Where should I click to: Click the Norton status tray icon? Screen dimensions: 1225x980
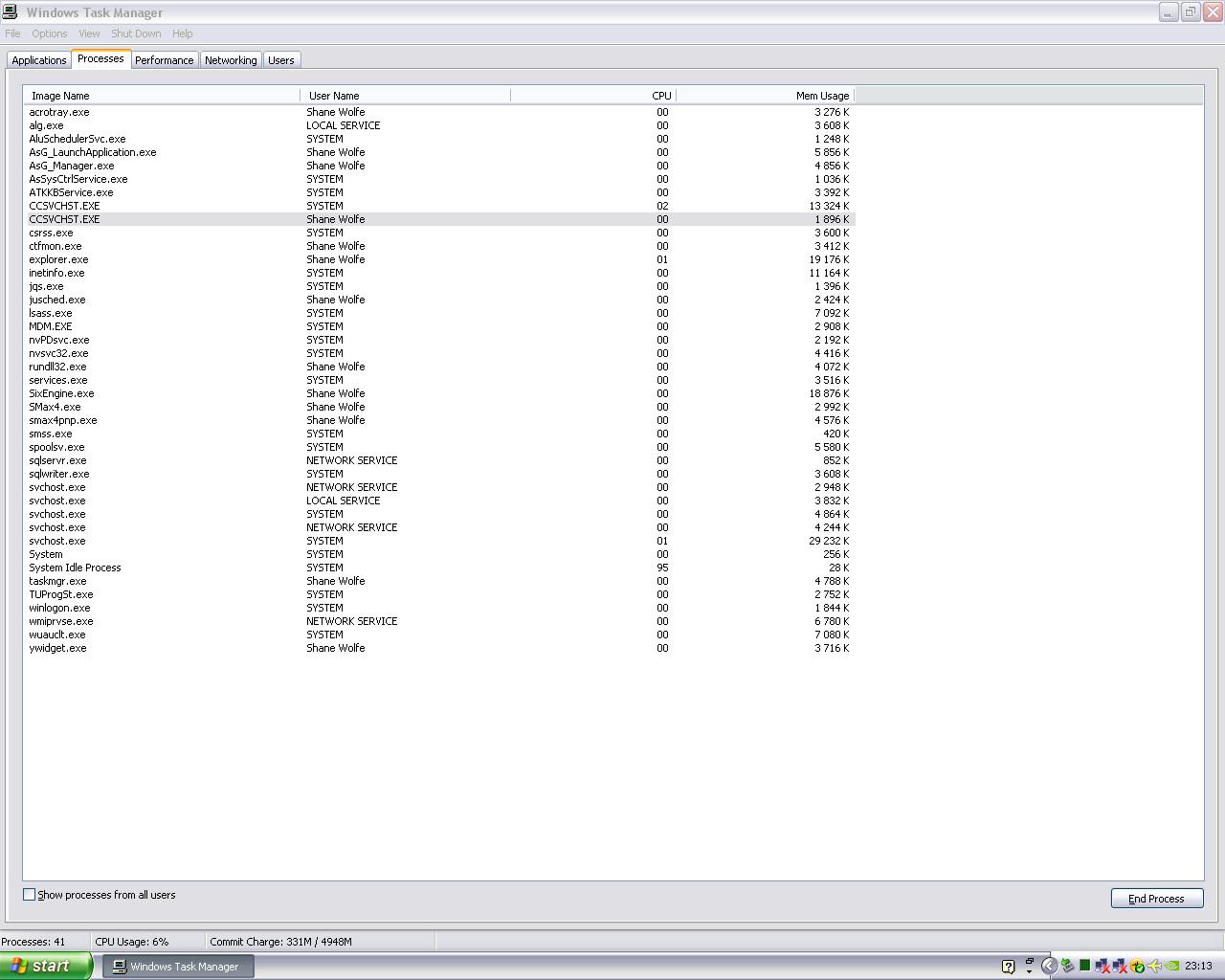coord(1137,966)
